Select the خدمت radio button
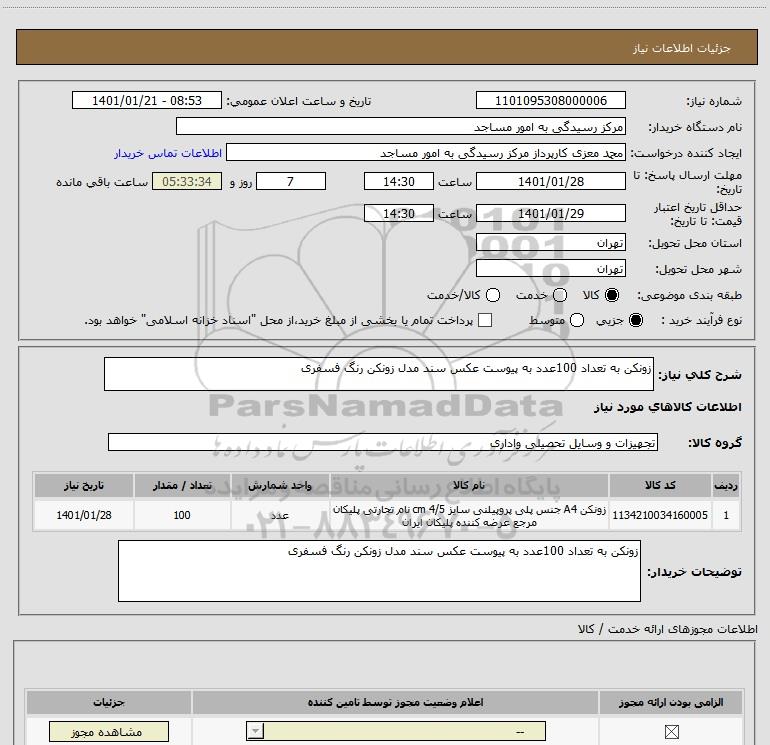This screenshot has height=745, width=770. click(x=560, y=295)
